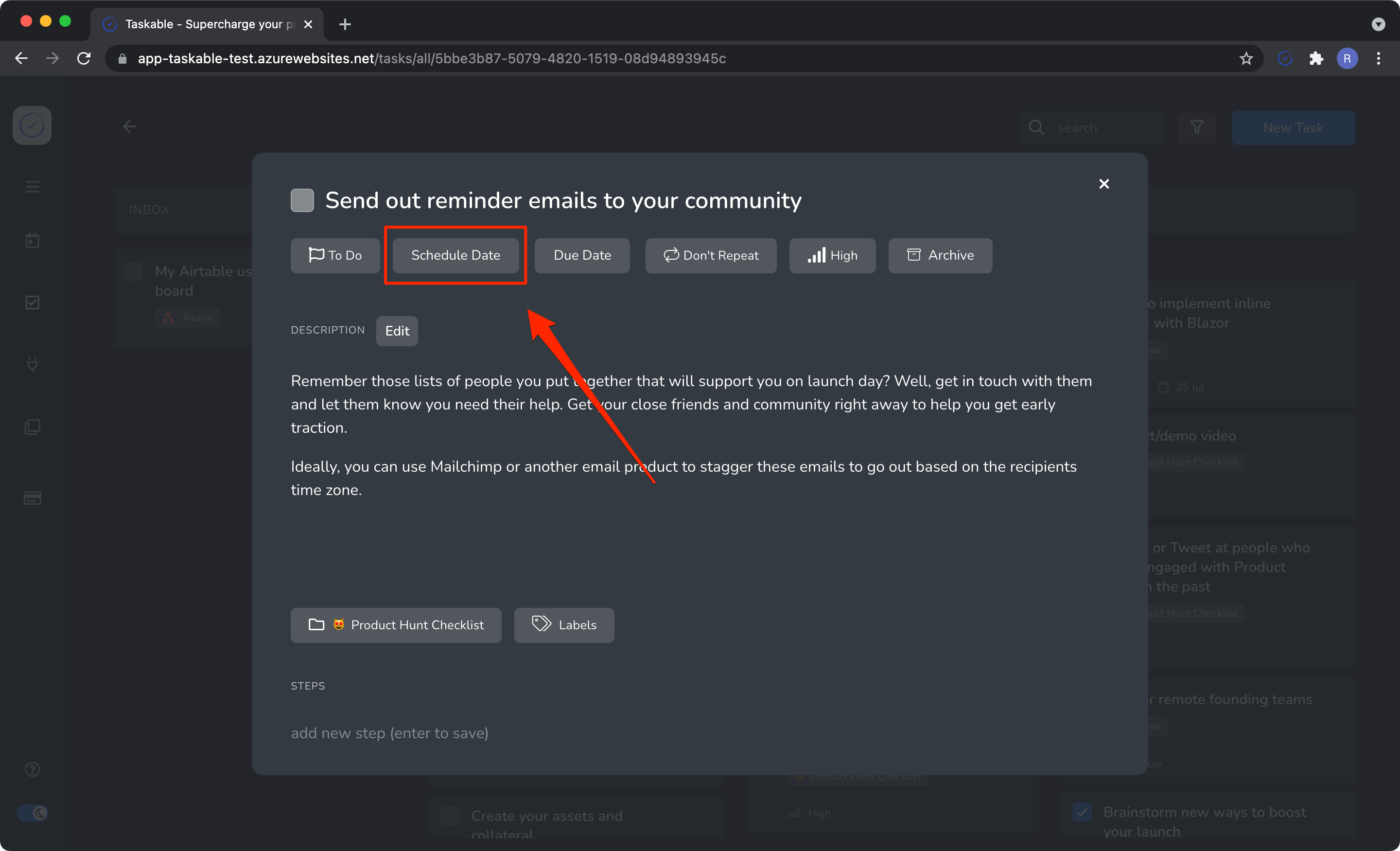Mark the reminder emails task complete
Image resolution: width=1400 pixels, height=851 pixels.
pos(302,201)
